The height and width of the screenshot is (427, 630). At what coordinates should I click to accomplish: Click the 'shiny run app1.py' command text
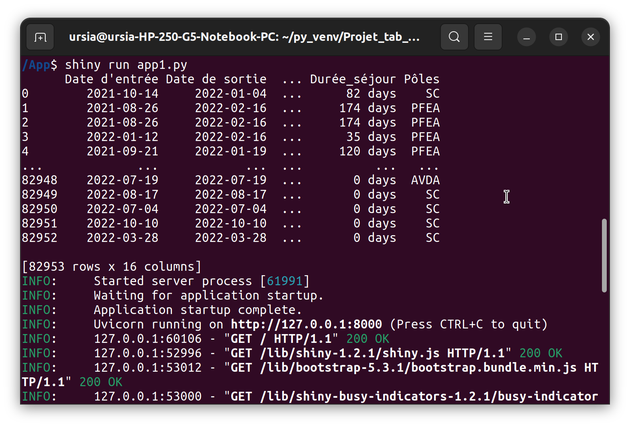[x=126, y=65]
